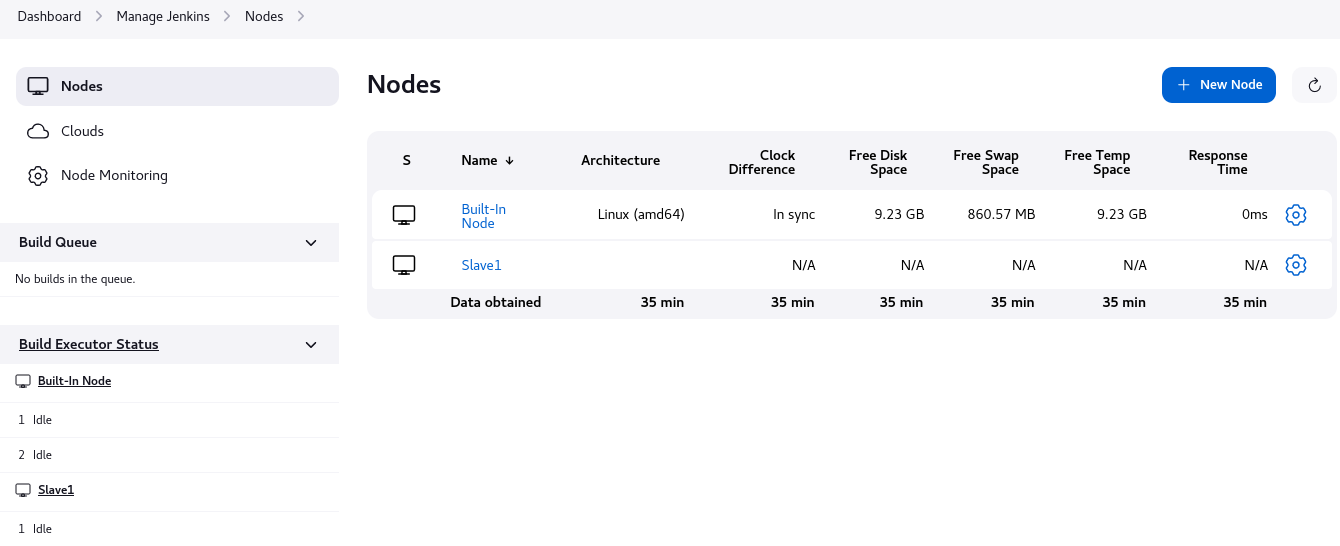
Task: Sort by Free Disk Space header
Action: click(878, 162)
